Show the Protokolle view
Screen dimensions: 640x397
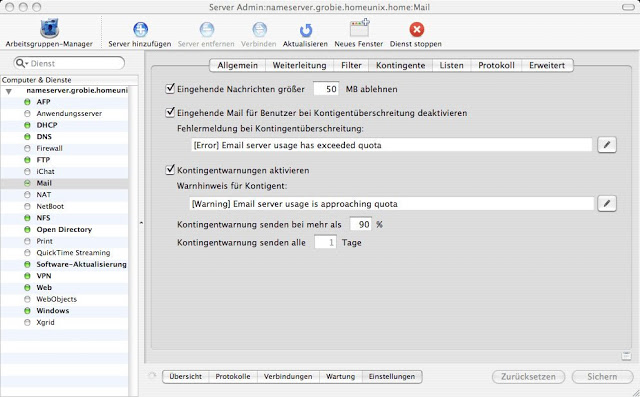[x=233, y=377]
